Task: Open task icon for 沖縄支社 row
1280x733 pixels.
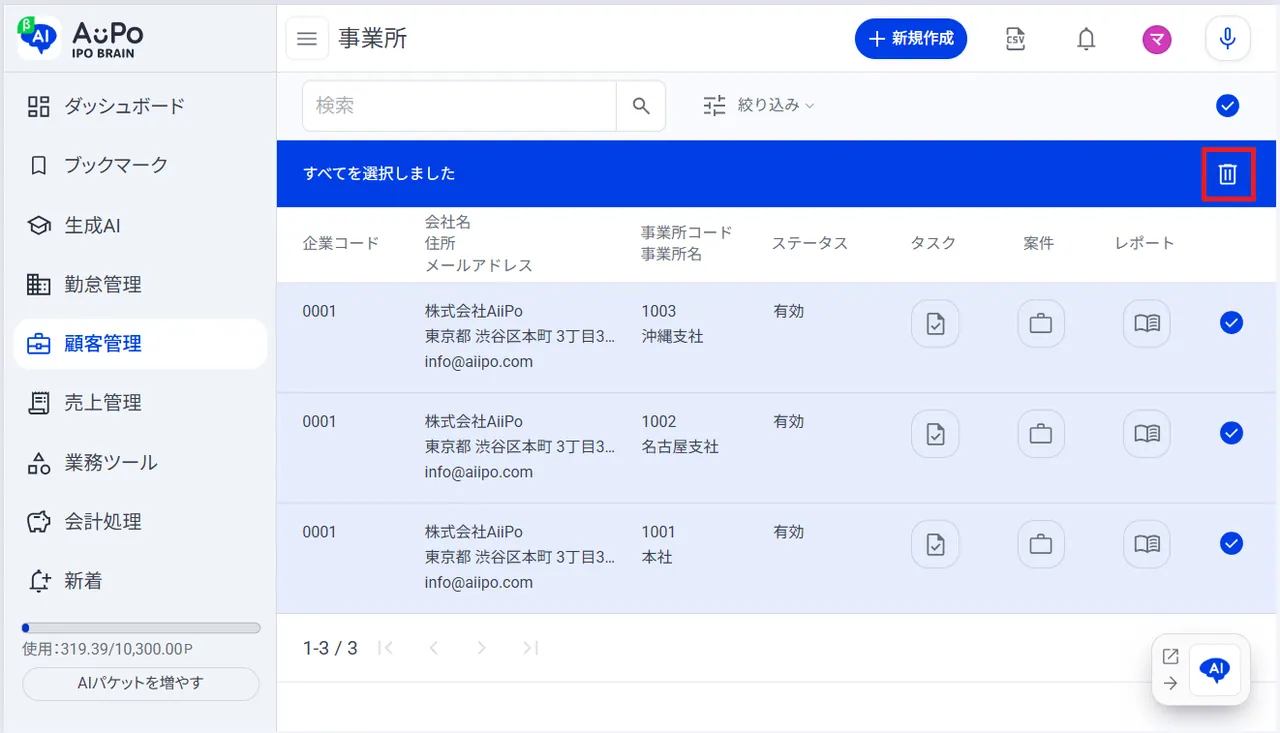Action: tap(935, 324)
